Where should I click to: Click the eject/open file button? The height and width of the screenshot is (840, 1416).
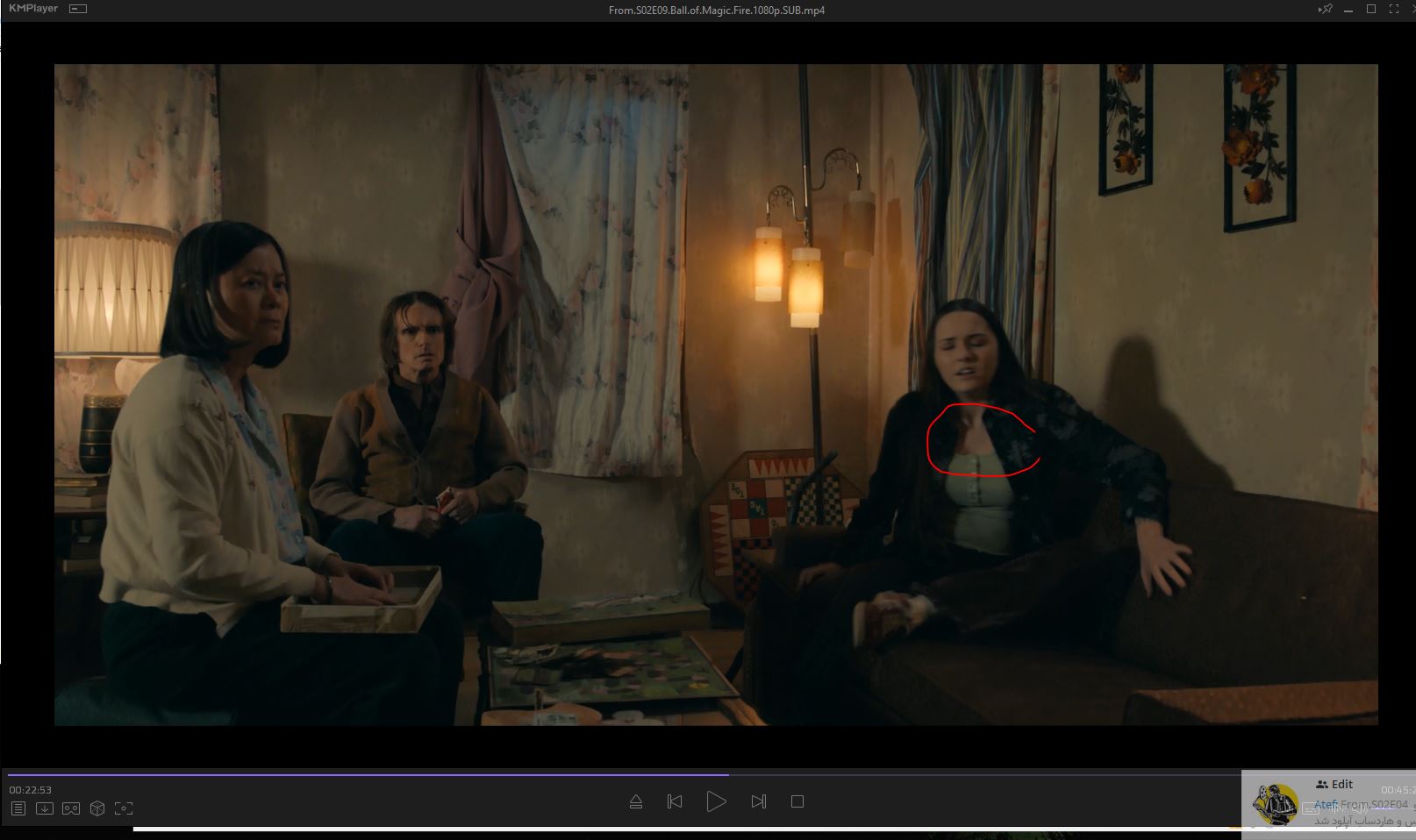click(636, 801)
